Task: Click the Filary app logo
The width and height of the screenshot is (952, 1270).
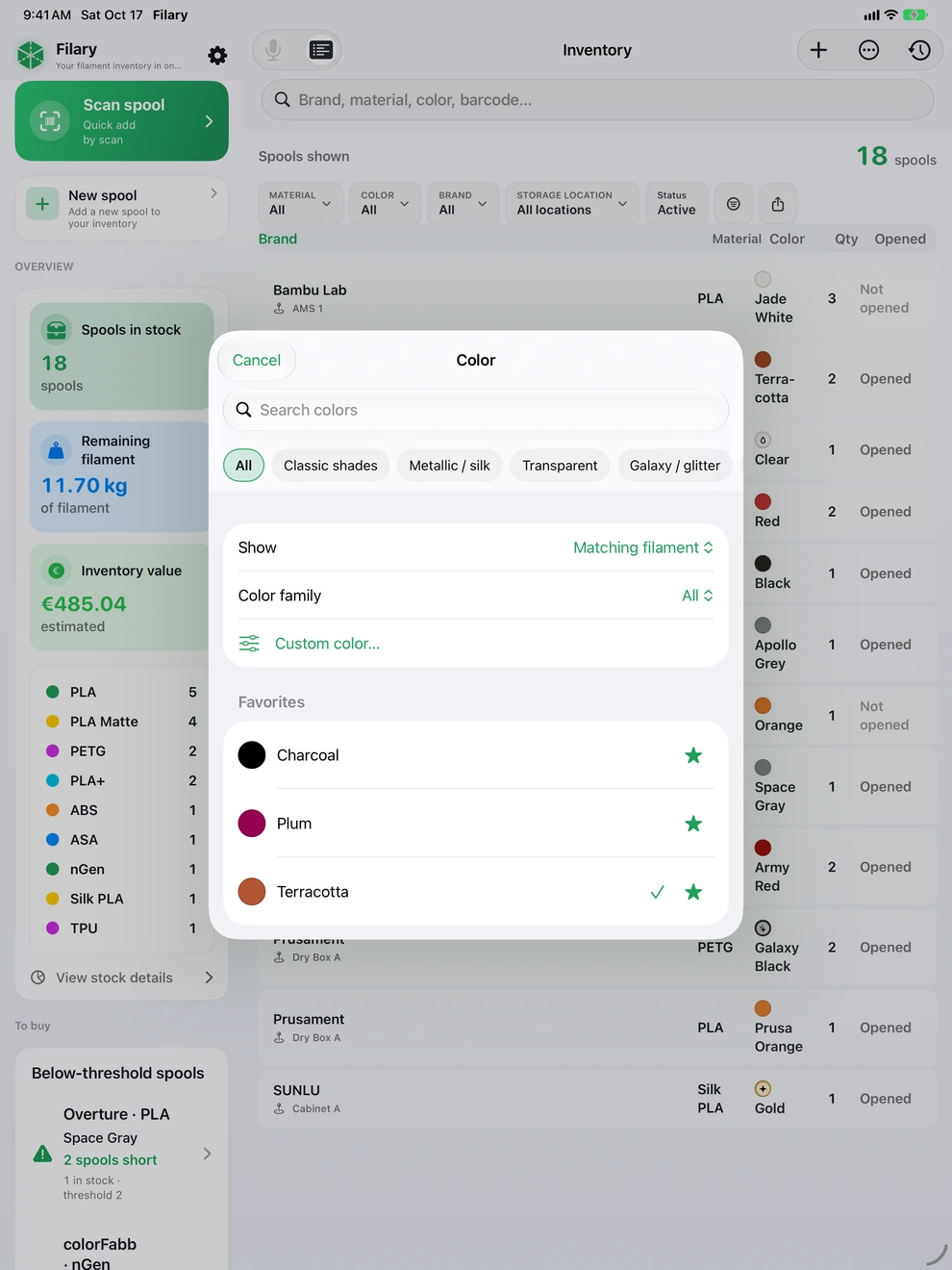Action: pos(31,55)
